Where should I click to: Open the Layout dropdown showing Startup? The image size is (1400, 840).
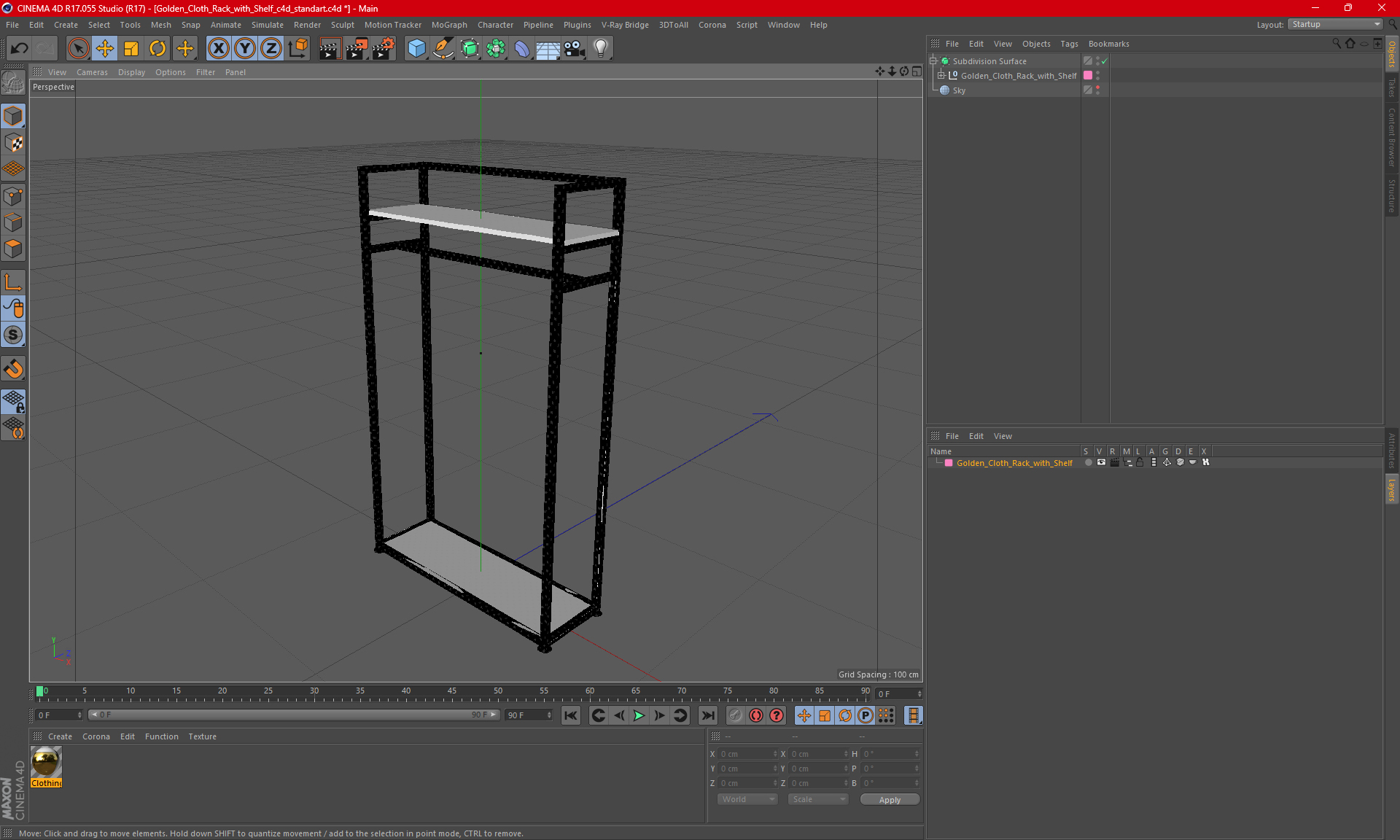coord(1336,24)
